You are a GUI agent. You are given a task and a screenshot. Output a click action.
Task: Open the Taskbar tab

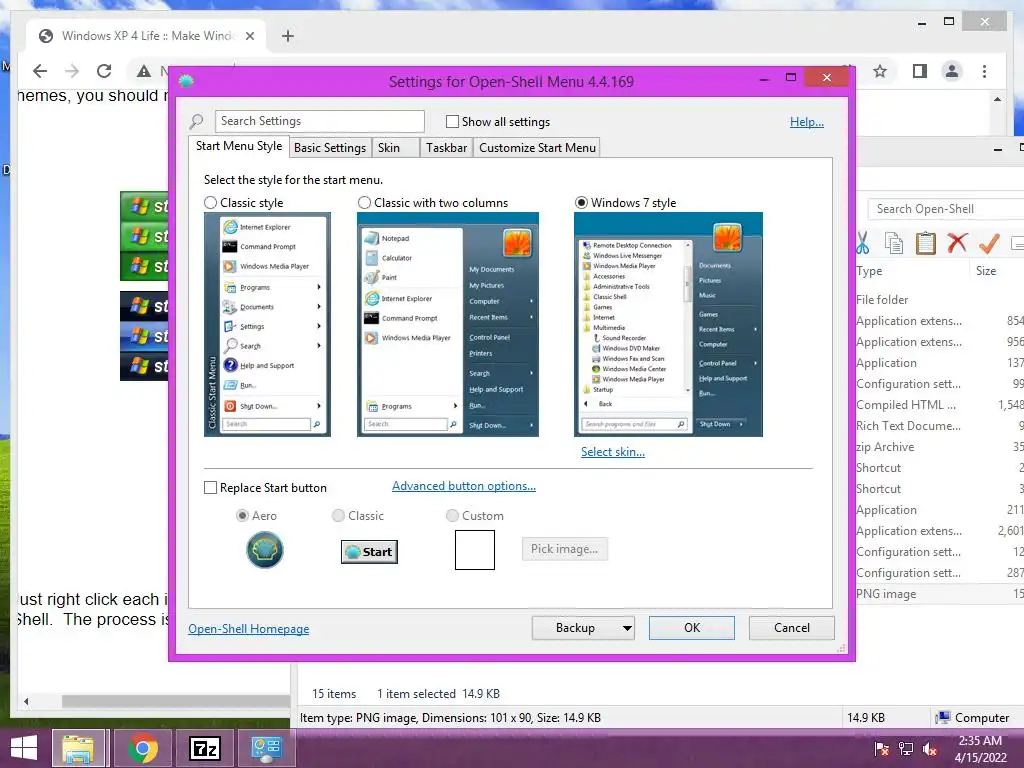[x=447, y=148]
